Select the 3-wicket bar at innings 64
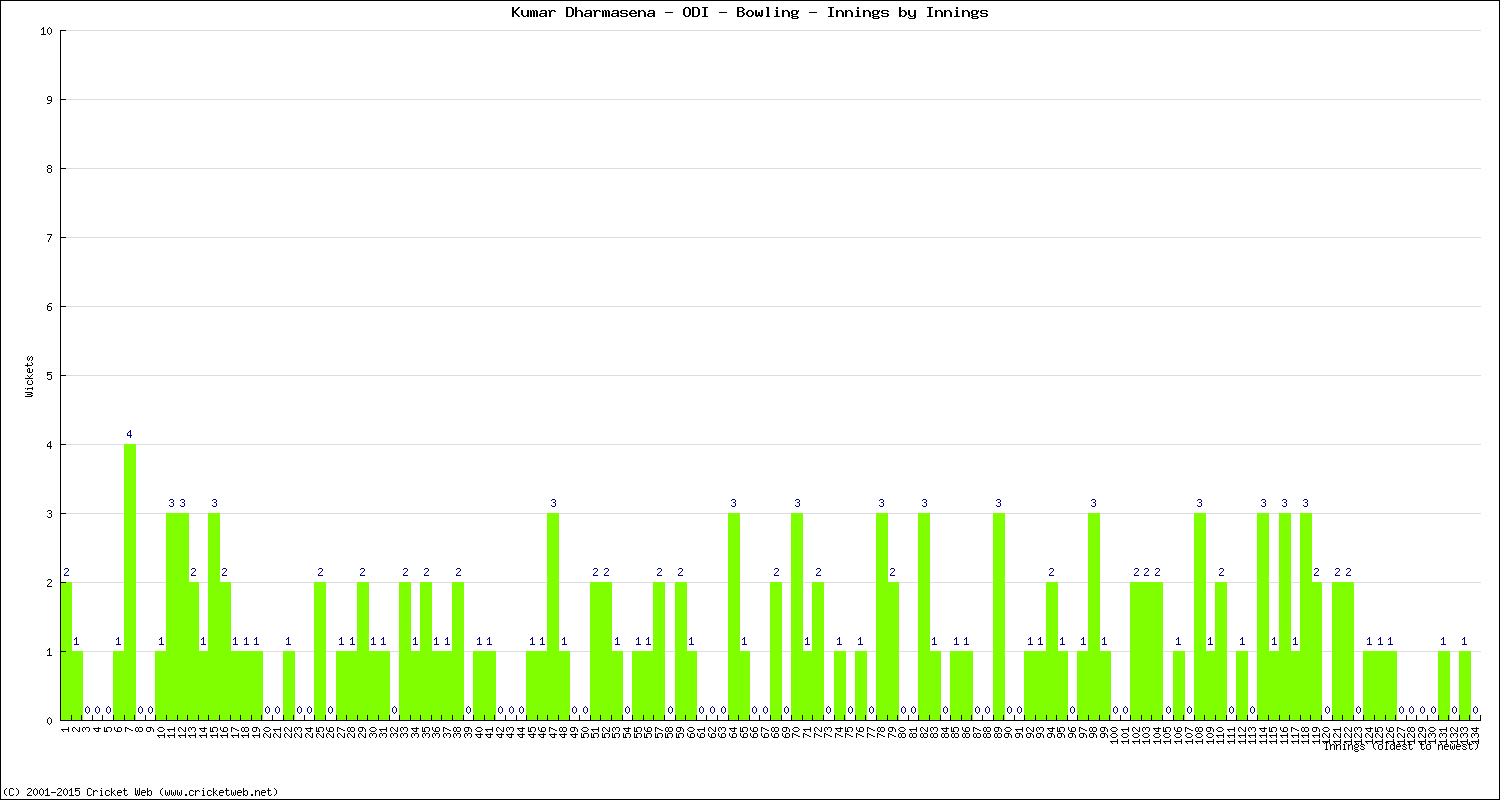This screenshot has width=1500, height=800. (733, 617)
